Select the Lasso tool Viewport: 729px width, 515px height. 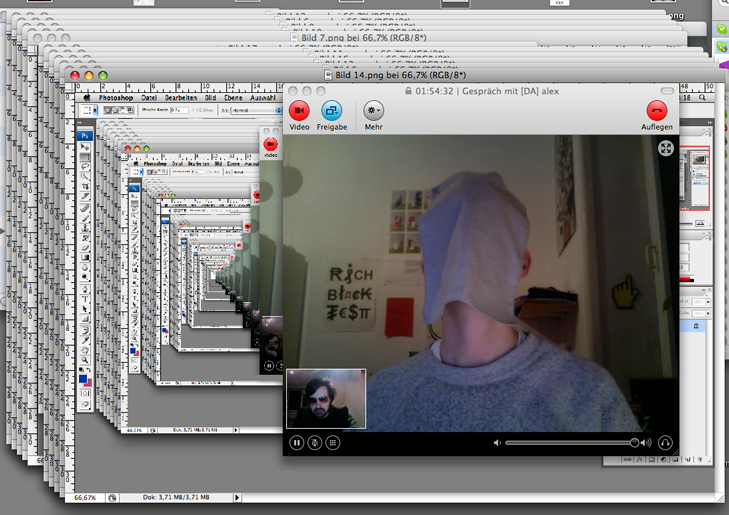(x=85, y=166)
